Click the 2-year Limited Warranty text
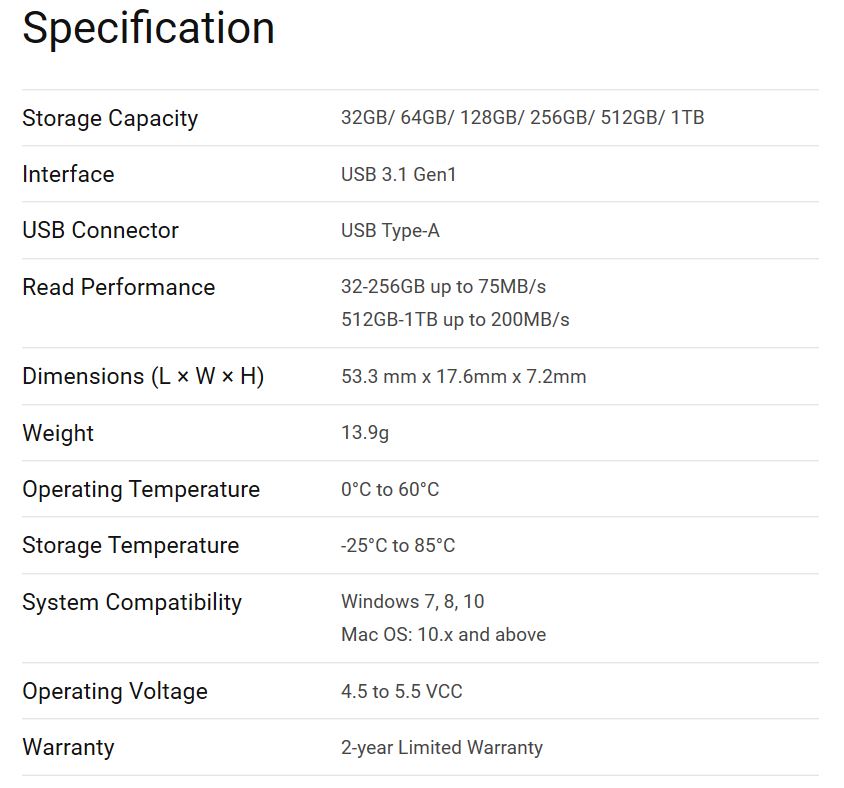The width and height of the screenshot is (844, 788). click(441, 748)
